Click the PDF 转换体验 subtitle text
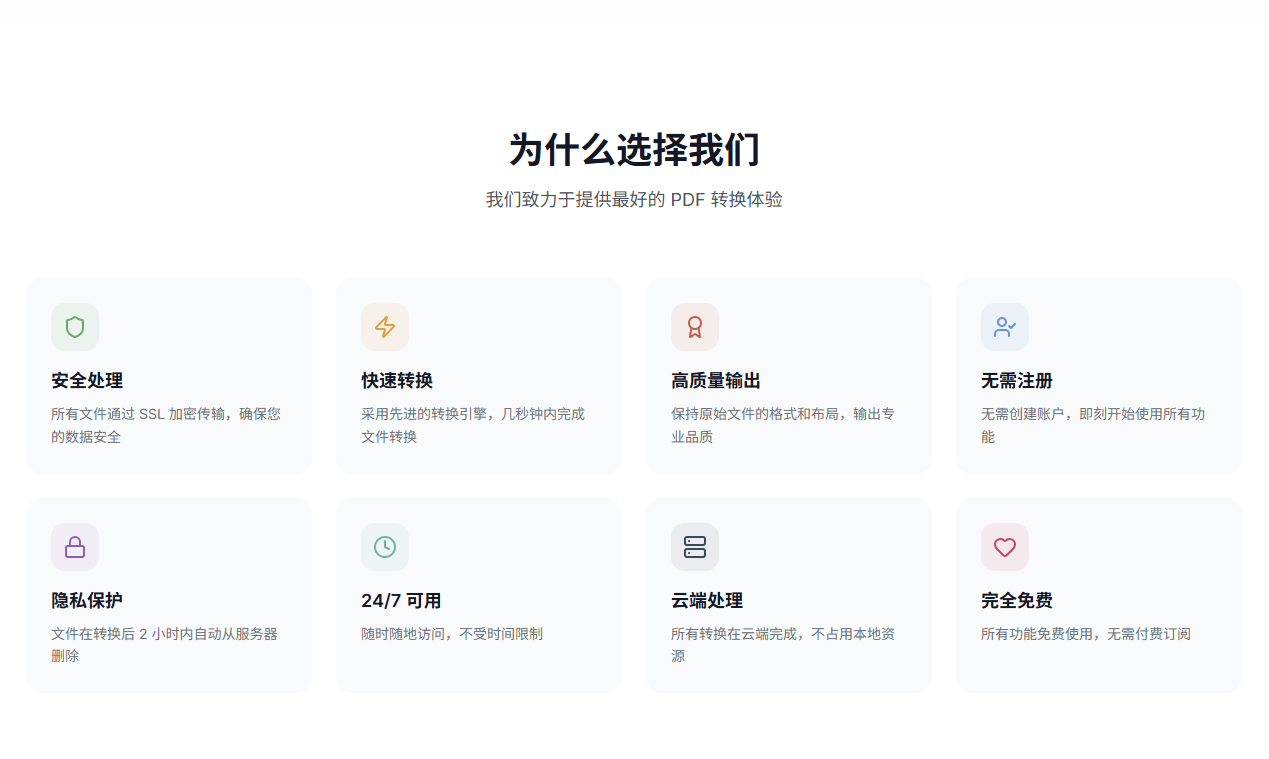The image size is (1269, 759). click(x=634, y=200)
